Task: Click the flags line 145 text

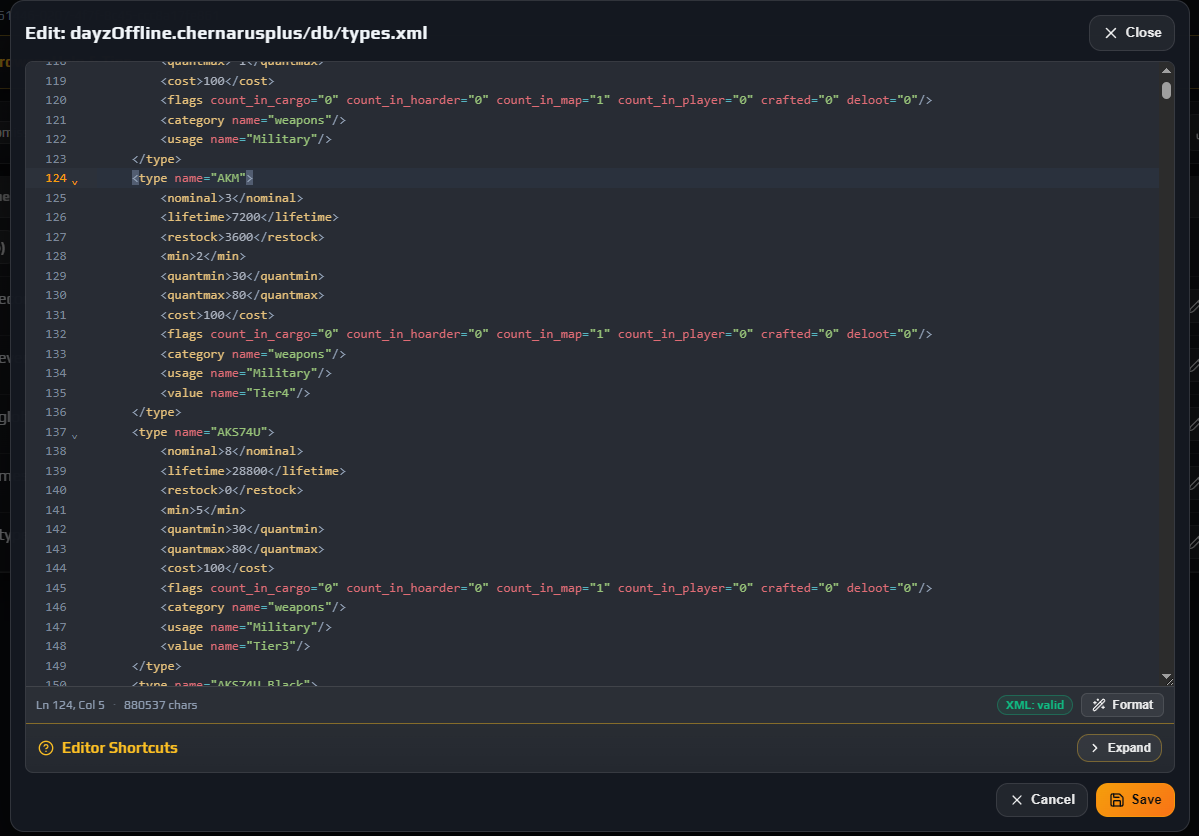Action: (x=546, y=587)
